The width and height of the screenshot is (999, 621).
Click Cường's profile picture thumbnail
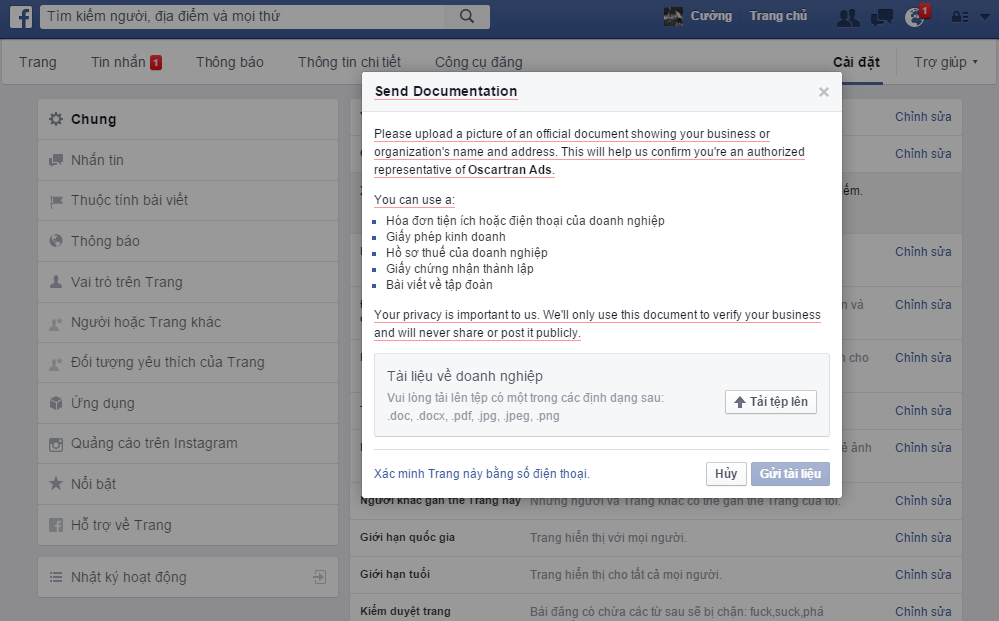click(x=674, y=16)
